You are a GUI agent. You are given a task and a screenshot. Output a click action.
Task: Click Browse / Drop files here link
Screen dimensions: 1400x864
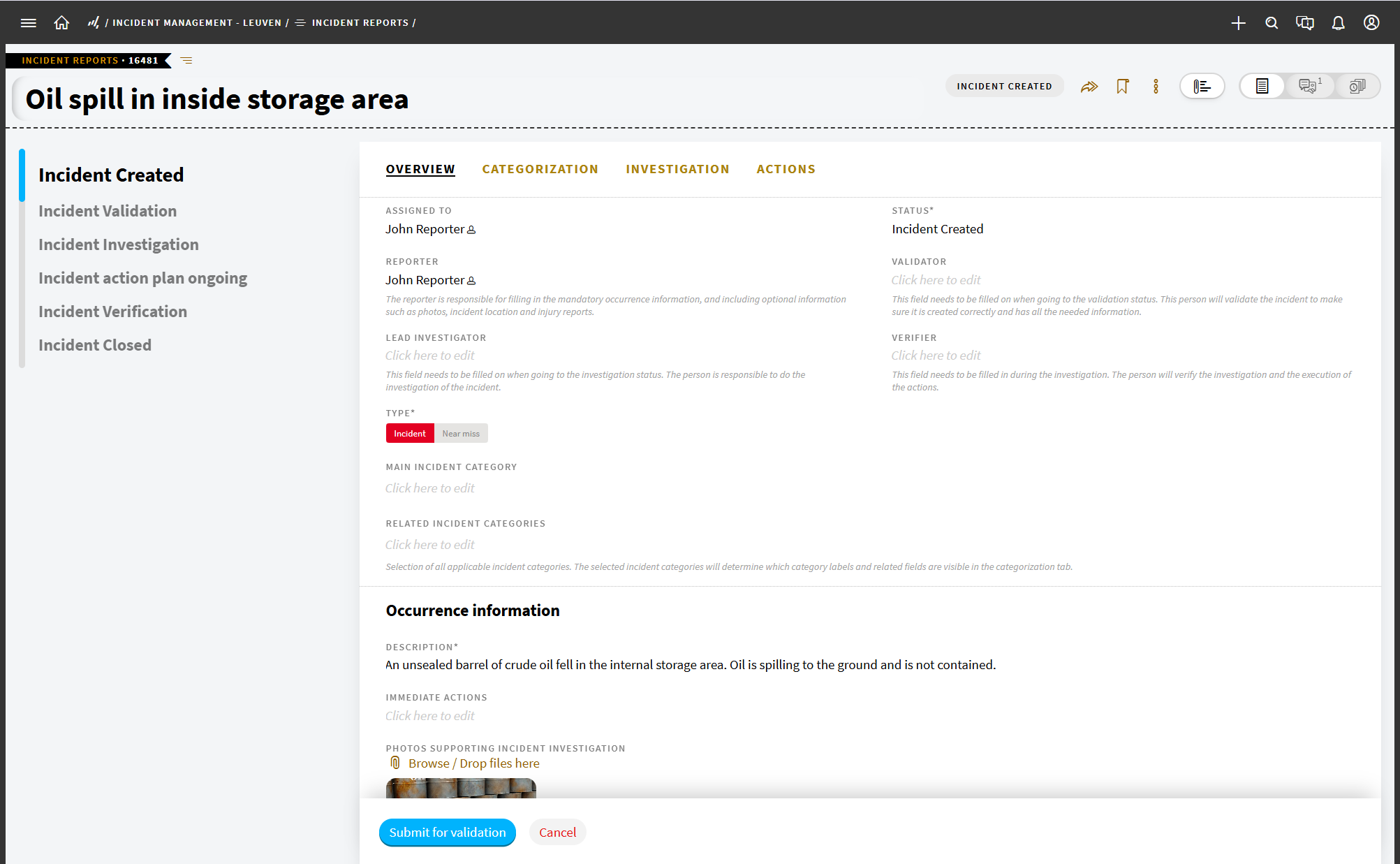point(474,763)
